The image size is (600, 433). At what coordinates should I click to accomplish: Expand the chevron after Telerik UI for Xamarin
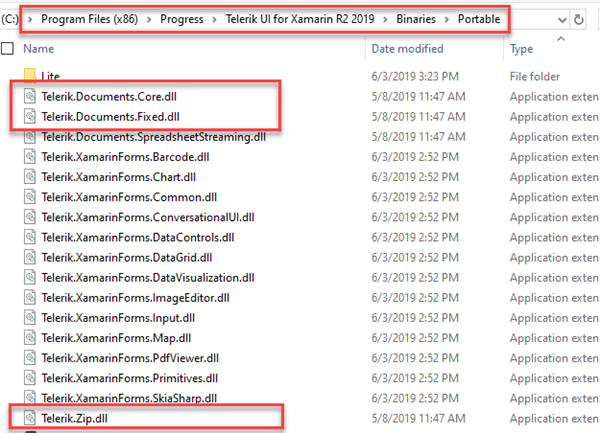click(x=385, y=19)
